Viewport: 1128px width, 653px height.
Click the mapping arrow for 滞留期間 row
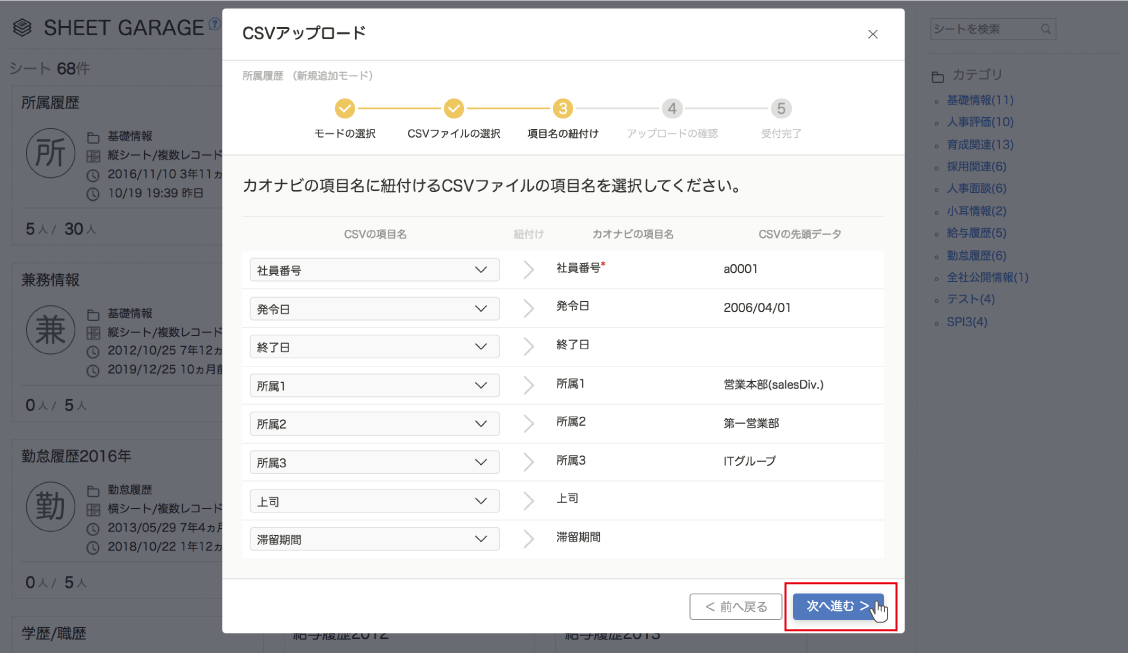point(529,539)
